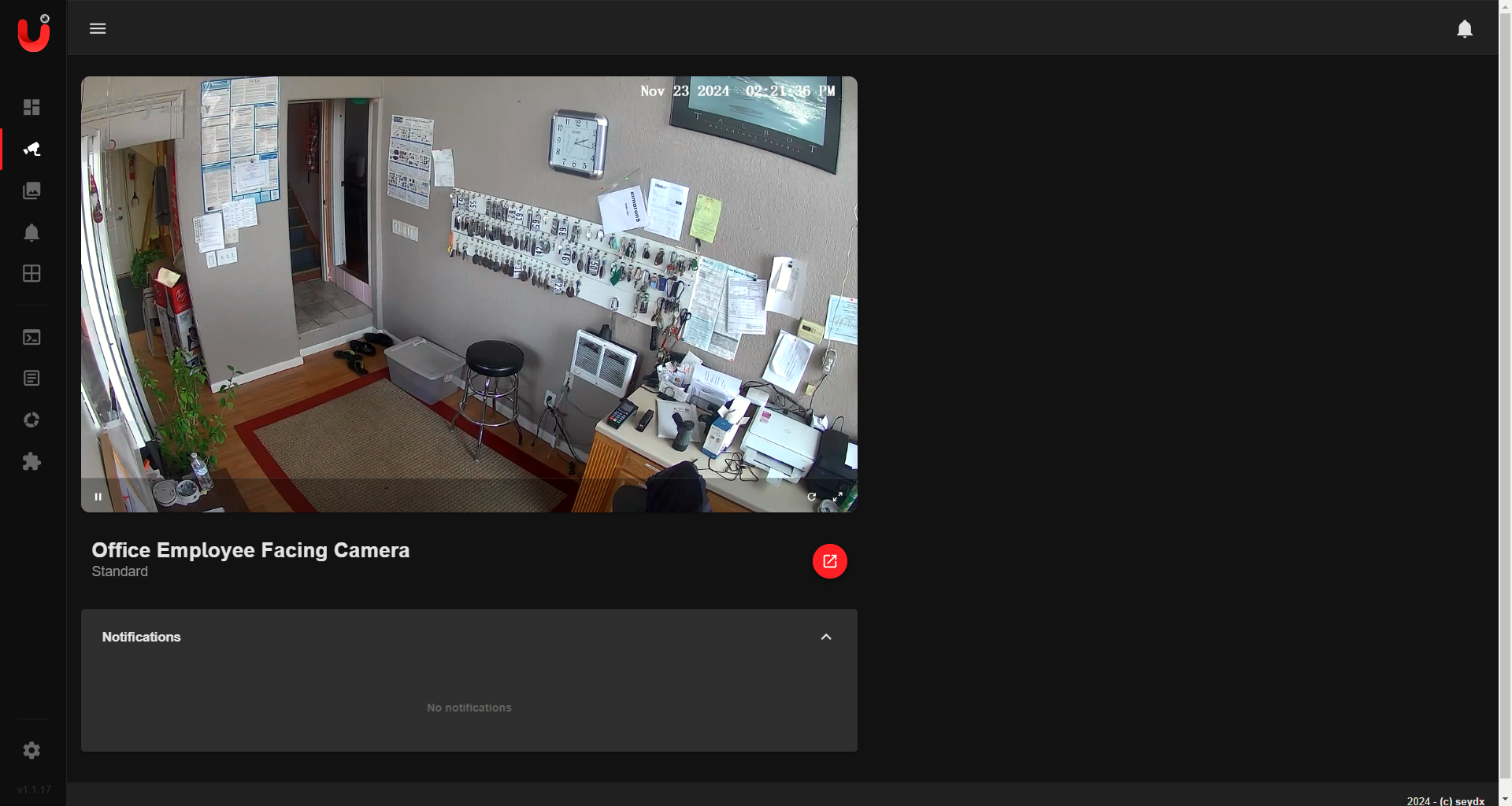Click the Office camera live video feed
This screenshot has height=806, width=1512.
click(x=469, y=291)
